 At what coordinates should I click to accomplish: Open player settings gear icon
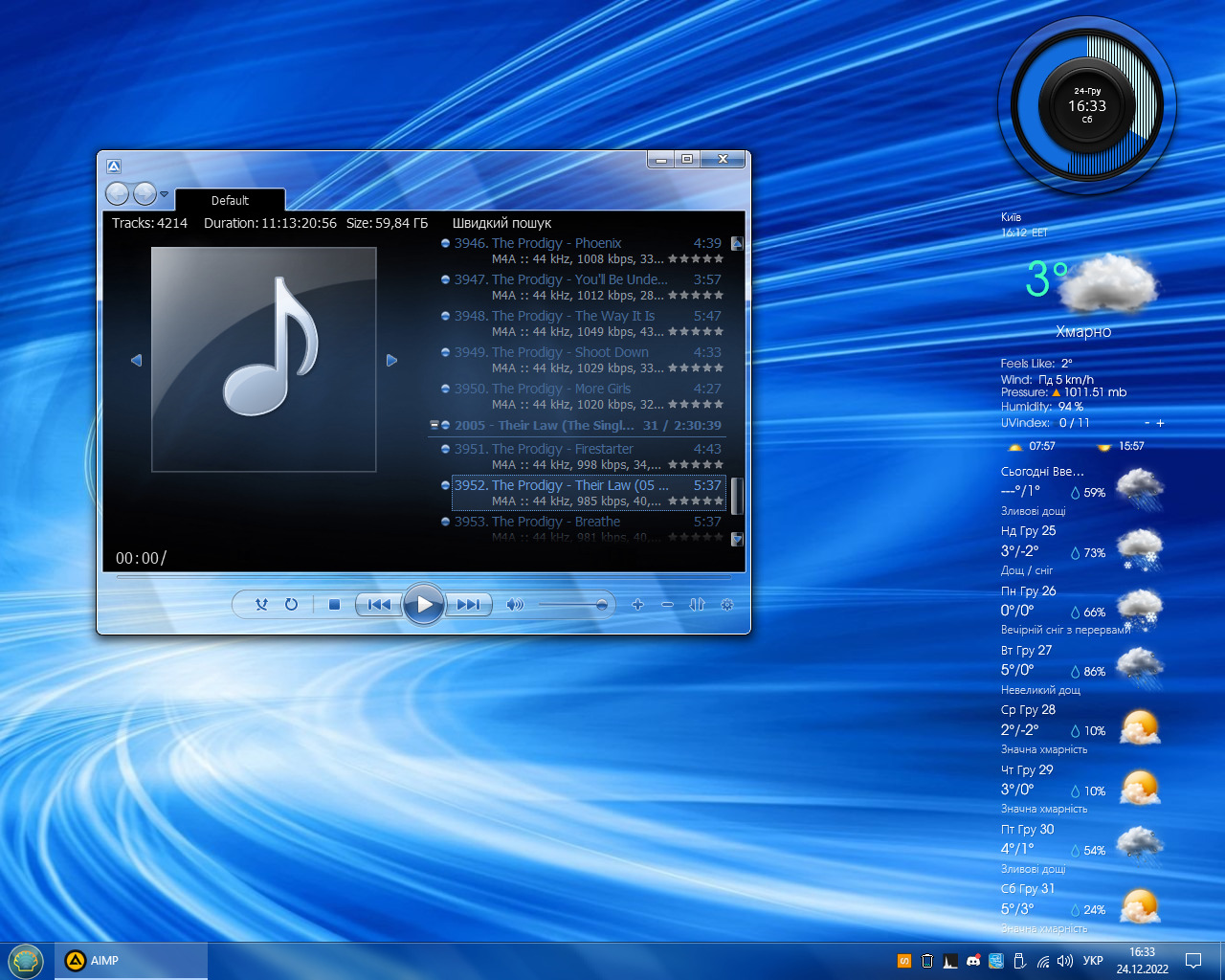(726, 604)
